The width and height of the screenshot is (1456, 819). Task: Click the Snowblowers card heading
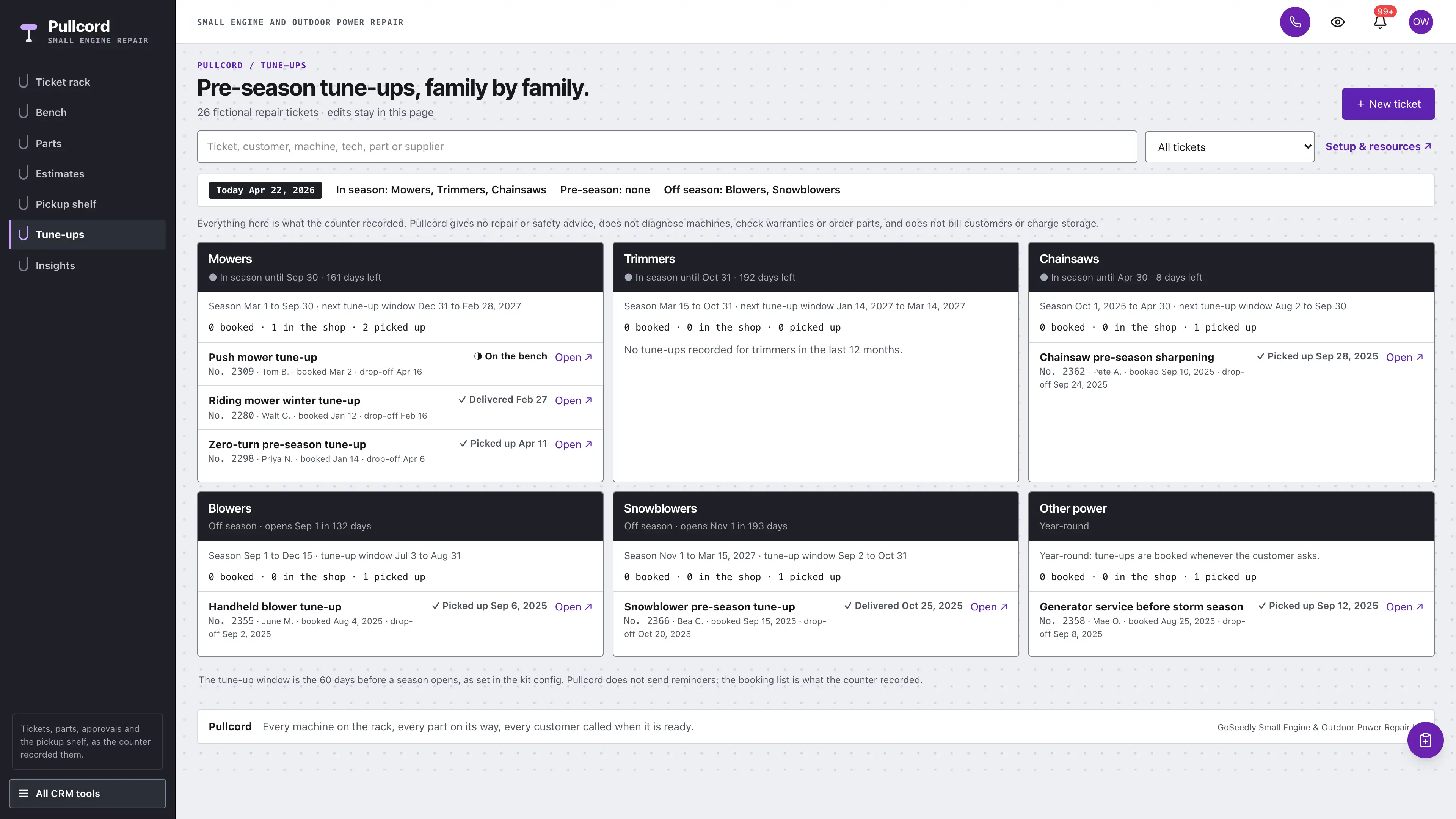pyautogui.click(x=660, y=508)
